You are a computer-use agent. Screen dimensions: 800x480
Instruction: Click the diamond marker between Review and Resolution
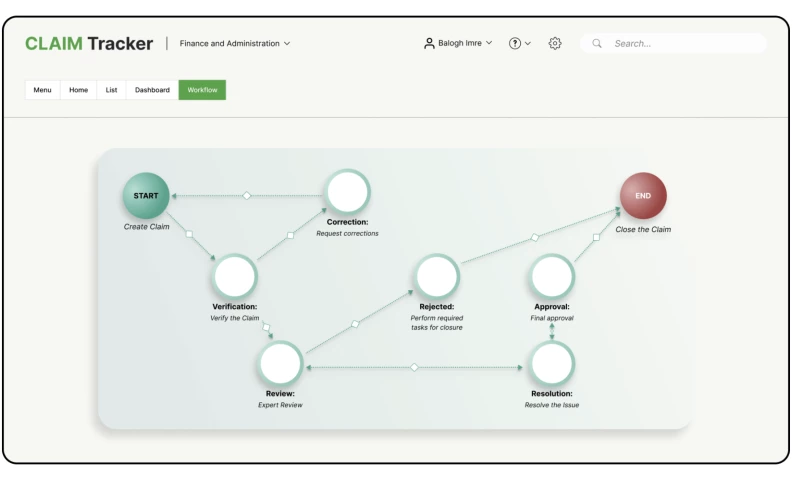[414, 367]
